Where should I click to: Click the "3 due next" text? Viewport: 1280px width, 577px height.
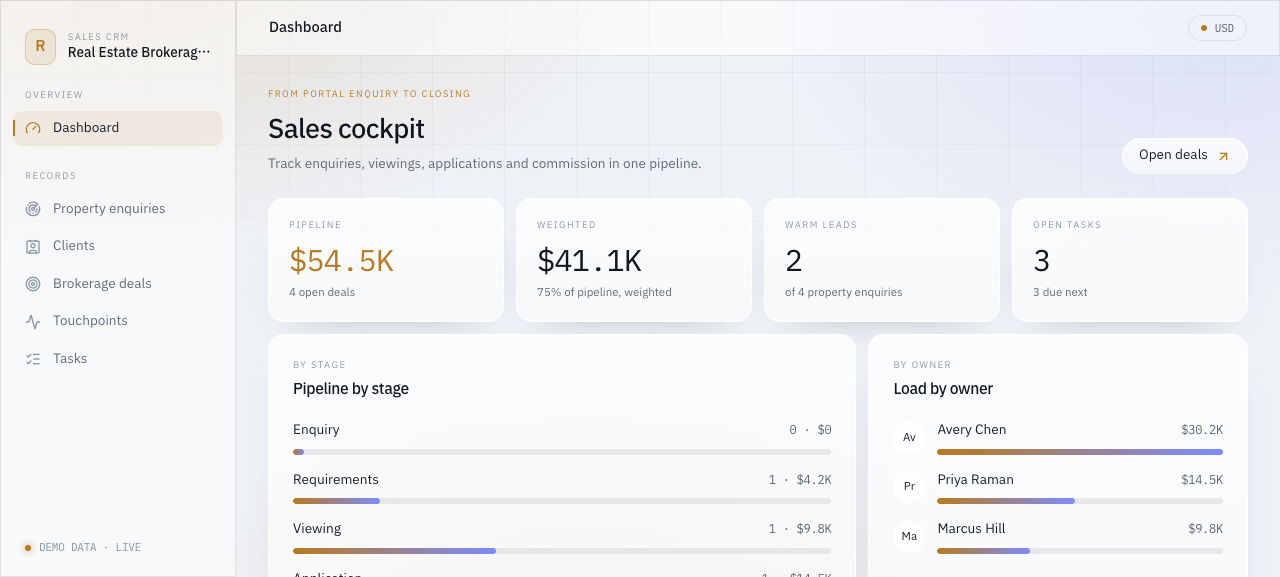(1060, 293)
